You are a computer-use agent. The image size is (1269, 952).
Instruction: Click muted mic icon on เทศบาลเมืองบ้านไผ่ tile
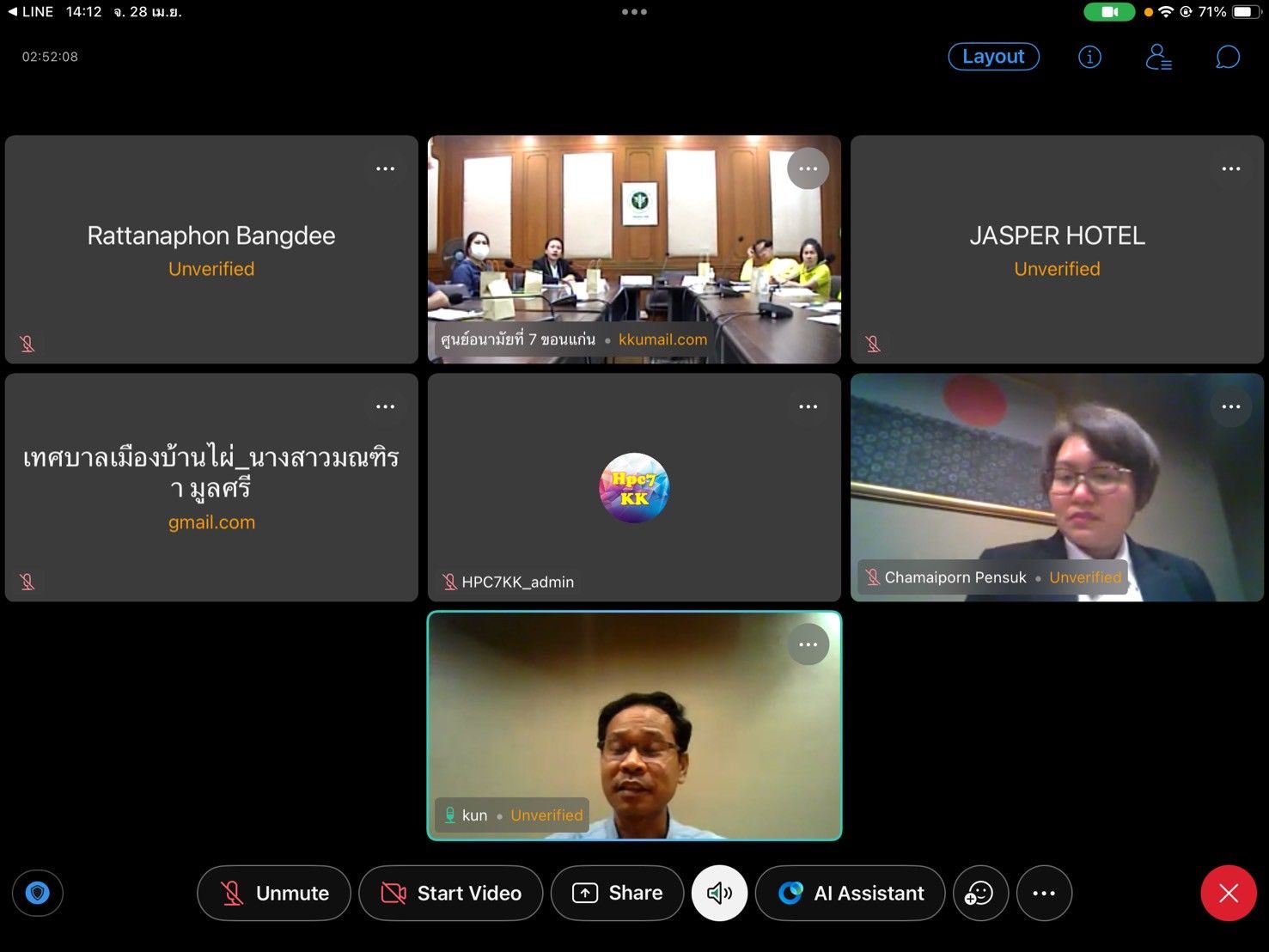click(27, 582)
